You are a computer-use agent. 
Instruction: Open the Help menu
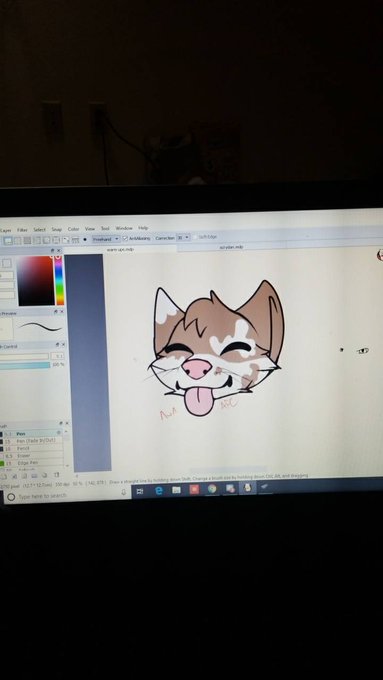tap(143, 228)
